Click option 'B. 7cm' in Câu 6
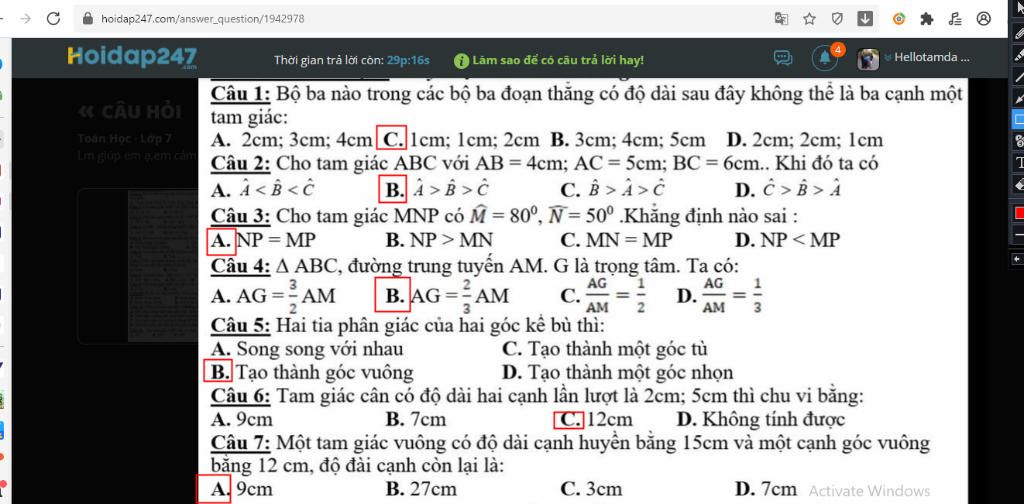This screenshot has height=504, width=1024. 416,419
